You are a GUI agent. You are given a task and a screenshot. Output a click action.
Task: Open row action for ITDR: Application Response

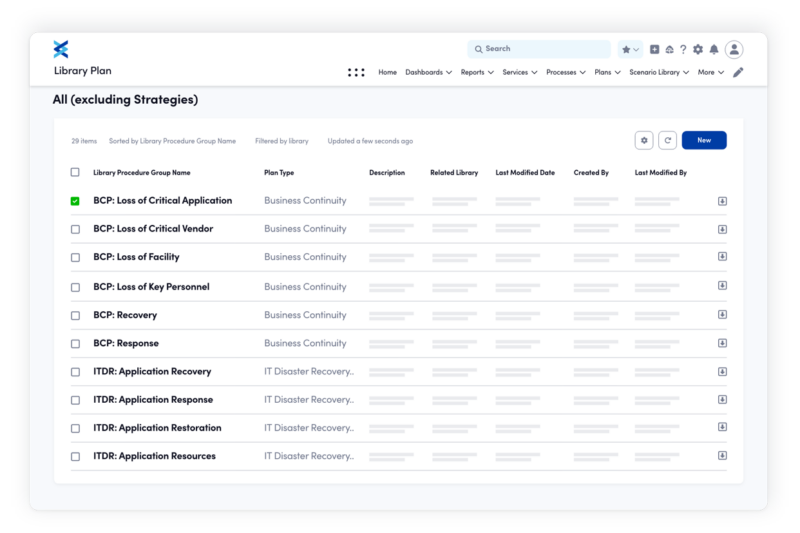[722, 399]
